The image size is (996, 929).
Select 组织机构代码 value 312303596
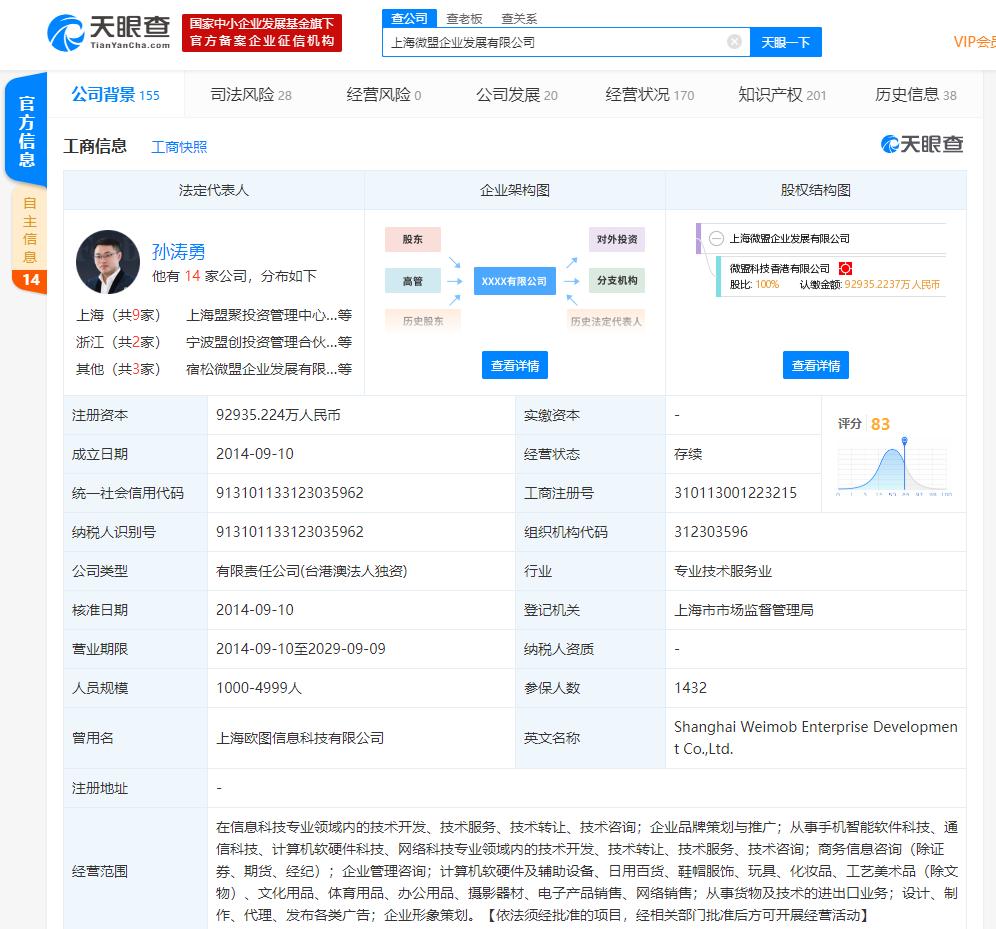[711, 531]
